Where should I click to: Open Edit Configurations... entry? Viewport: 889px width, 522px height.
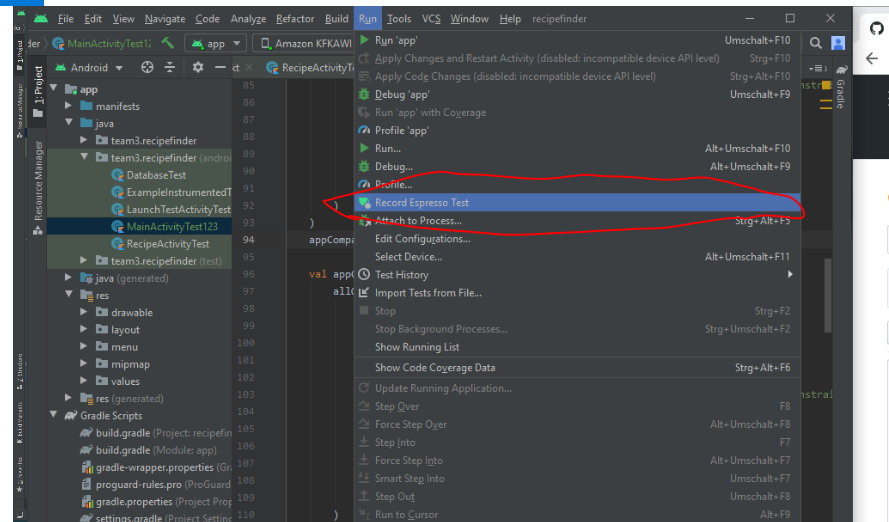pos(577,239)
